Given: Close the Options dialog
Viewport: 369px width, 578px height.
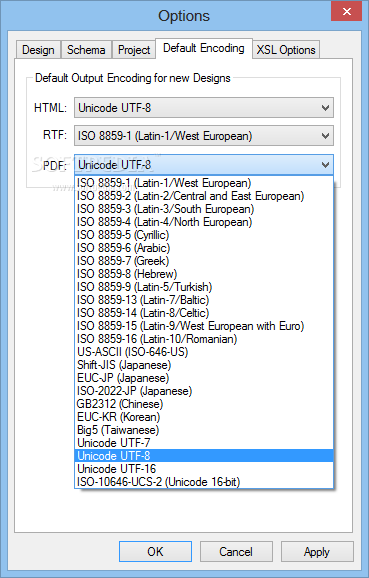Looking at the screenshot, I should 347,11.
